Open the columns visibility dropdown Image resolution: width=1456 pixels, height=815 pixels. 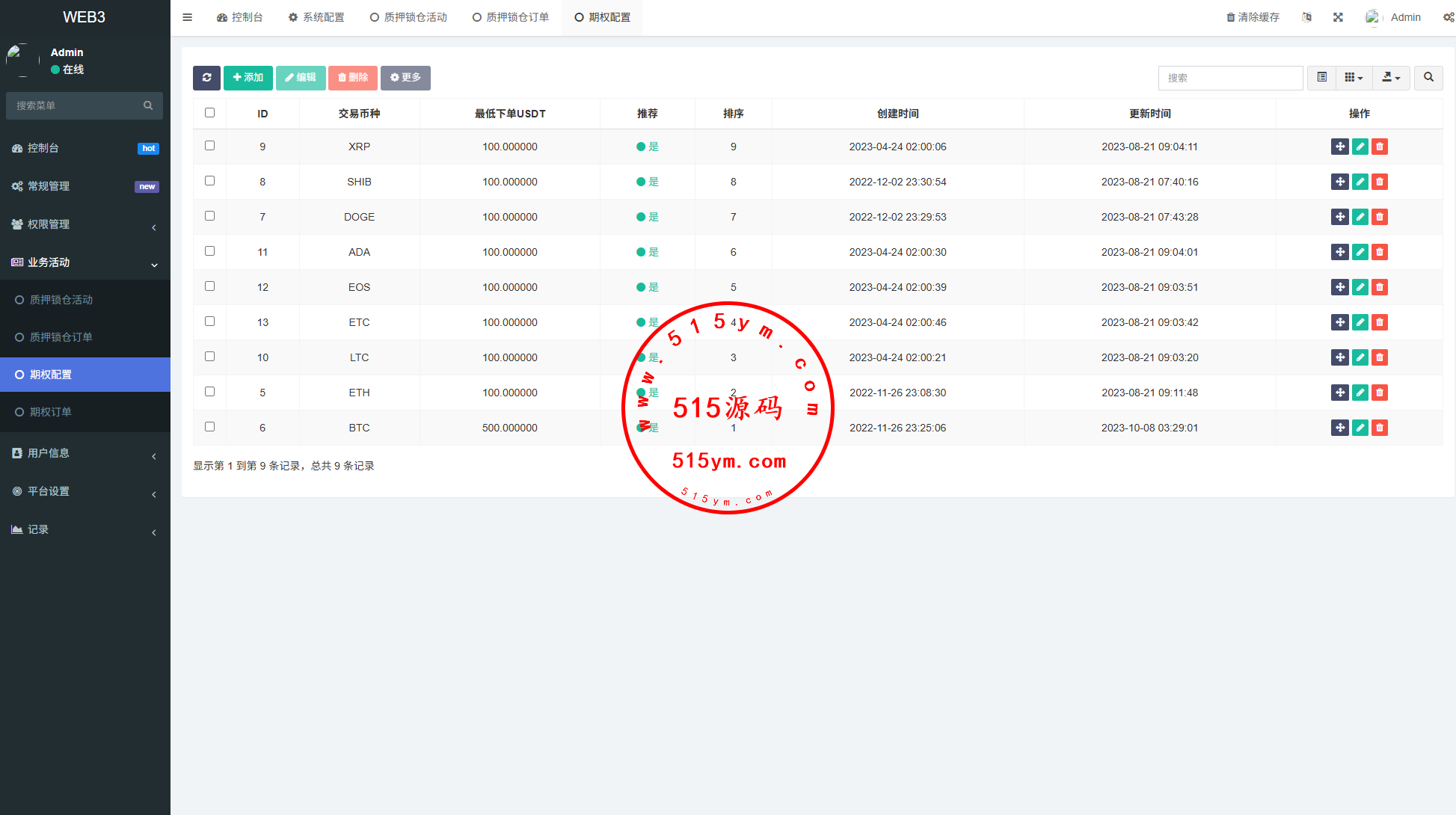(1354, 78)
